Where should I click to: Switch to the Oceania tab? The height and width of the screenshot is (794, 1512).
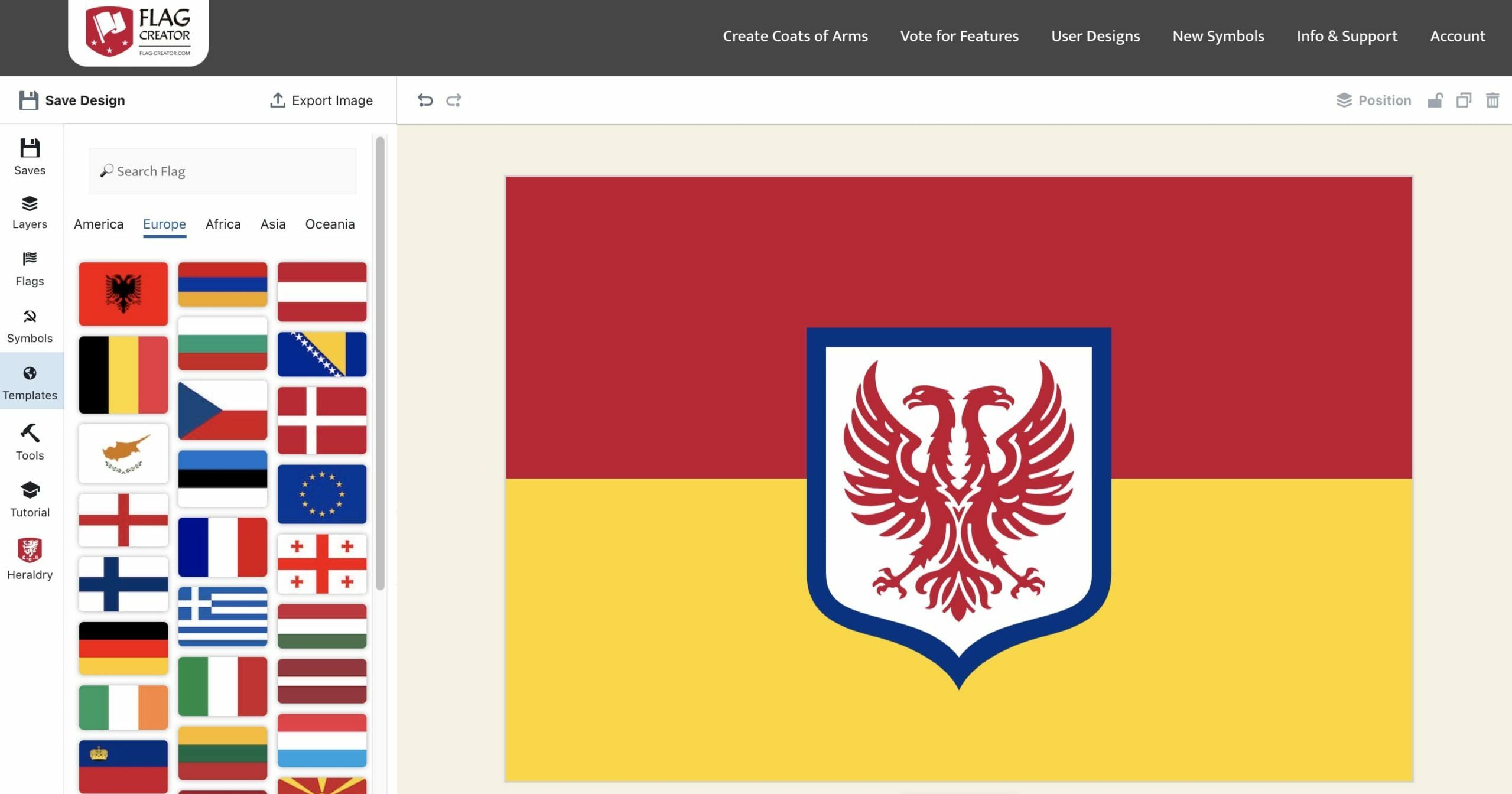click(x=330, y=224)
